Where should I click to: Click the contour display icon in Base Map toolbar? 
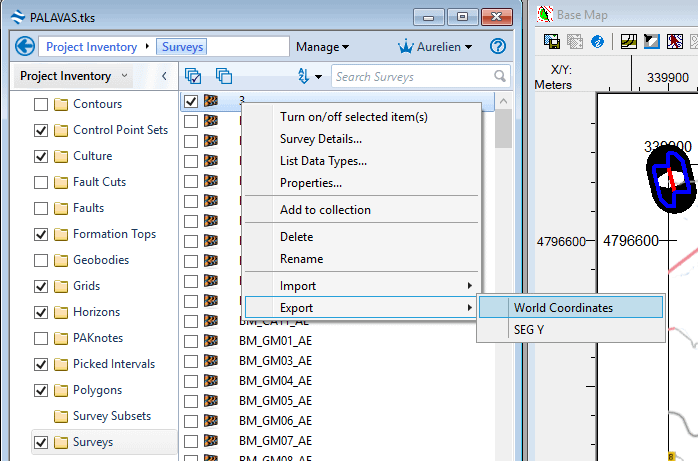click(629, 42)
